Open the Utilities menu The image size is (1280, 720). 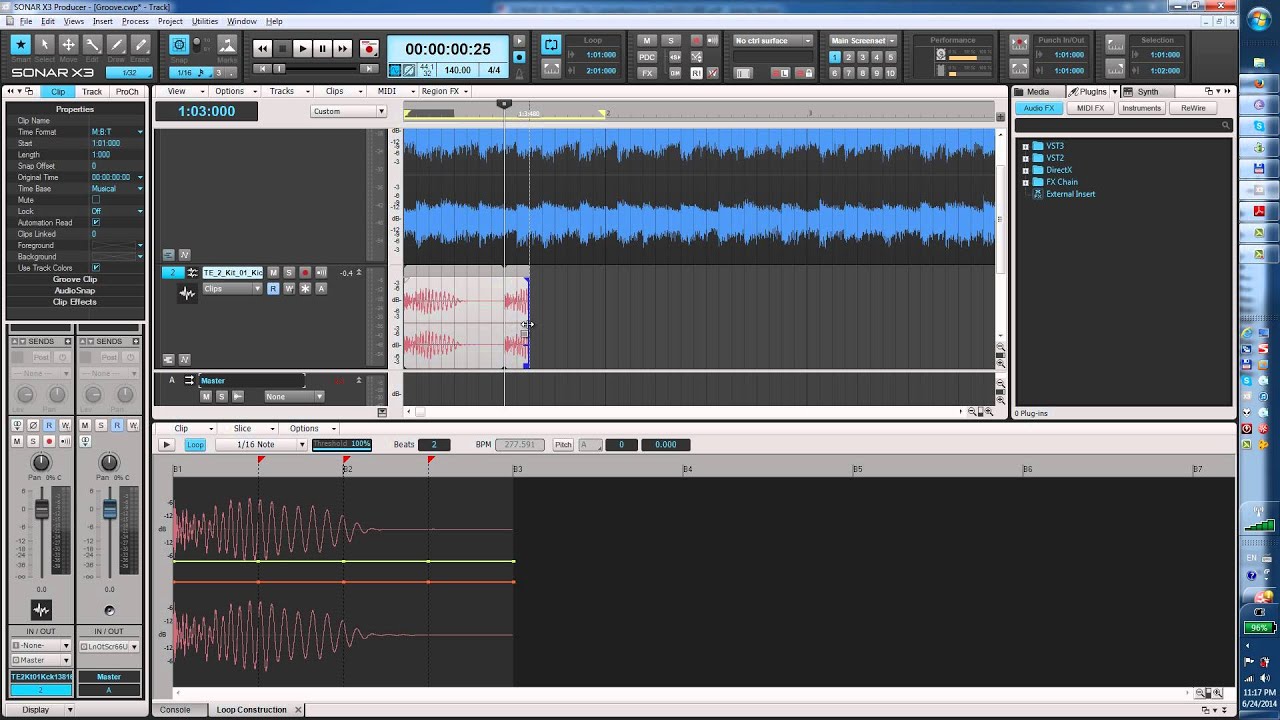tap(205, 21)
